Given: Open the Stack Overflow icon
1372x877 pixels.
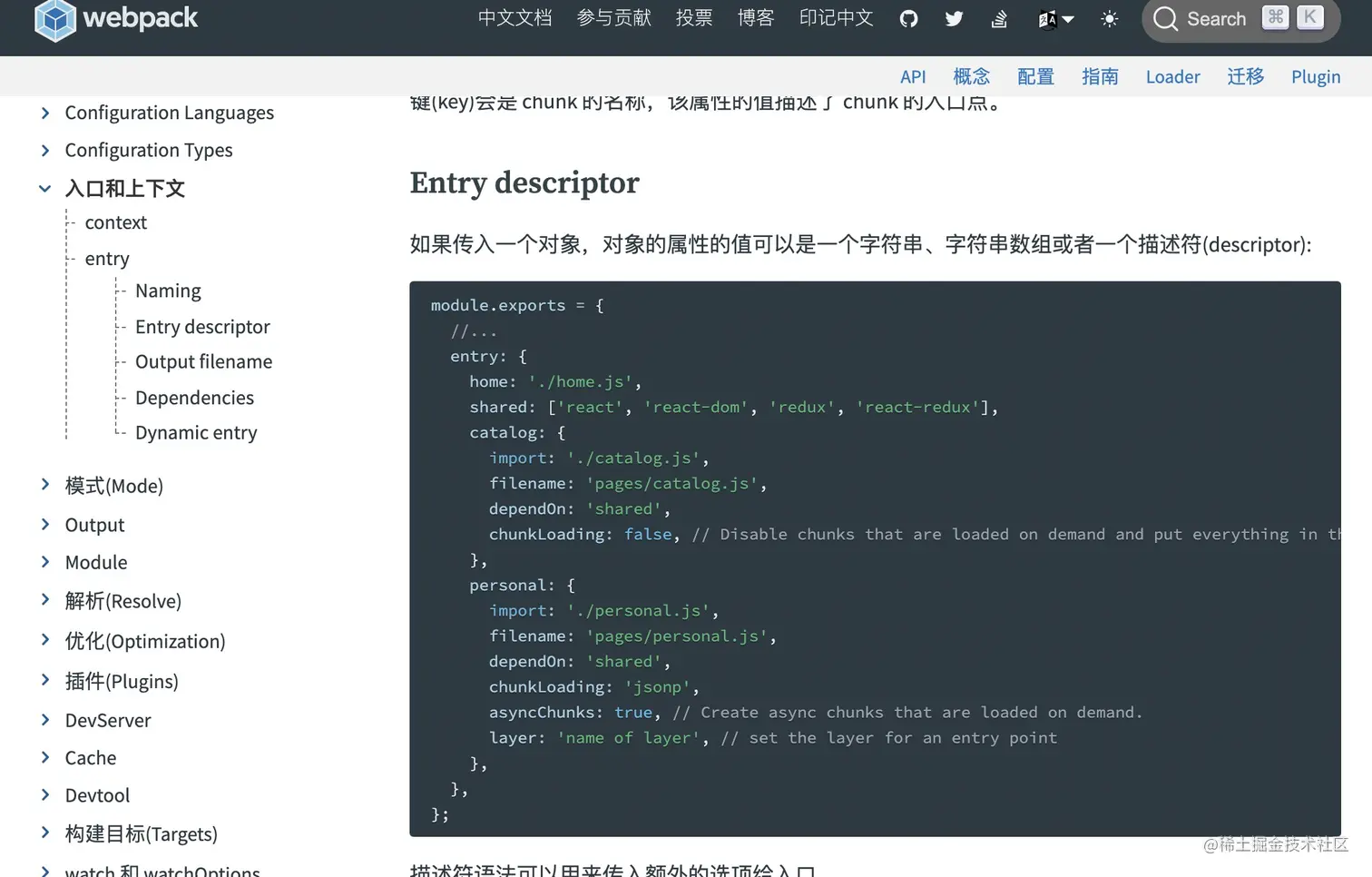Looking at the screenshot, I should [999, 19].
